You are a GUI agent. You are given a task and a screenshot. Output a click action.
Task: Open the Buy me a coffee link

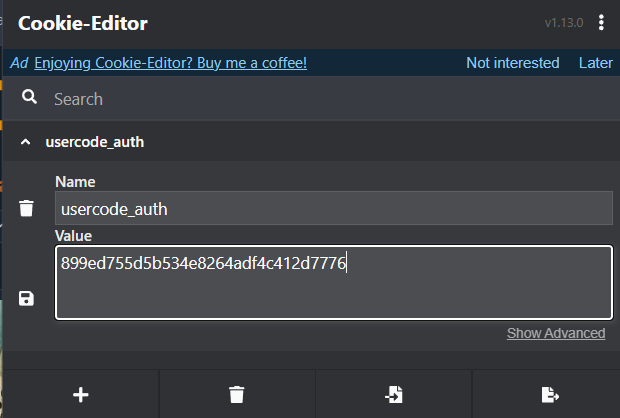pyautogui.click(x=170, y=63)
